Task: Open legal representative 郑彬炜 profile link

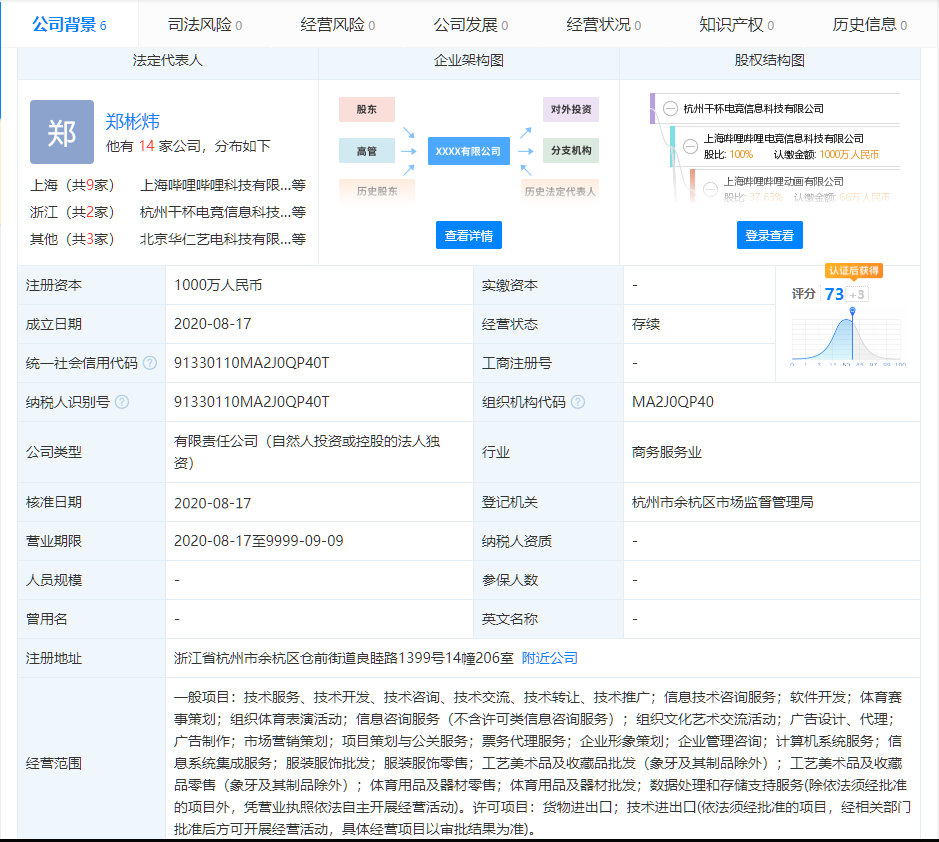Action: click(132, 122)
